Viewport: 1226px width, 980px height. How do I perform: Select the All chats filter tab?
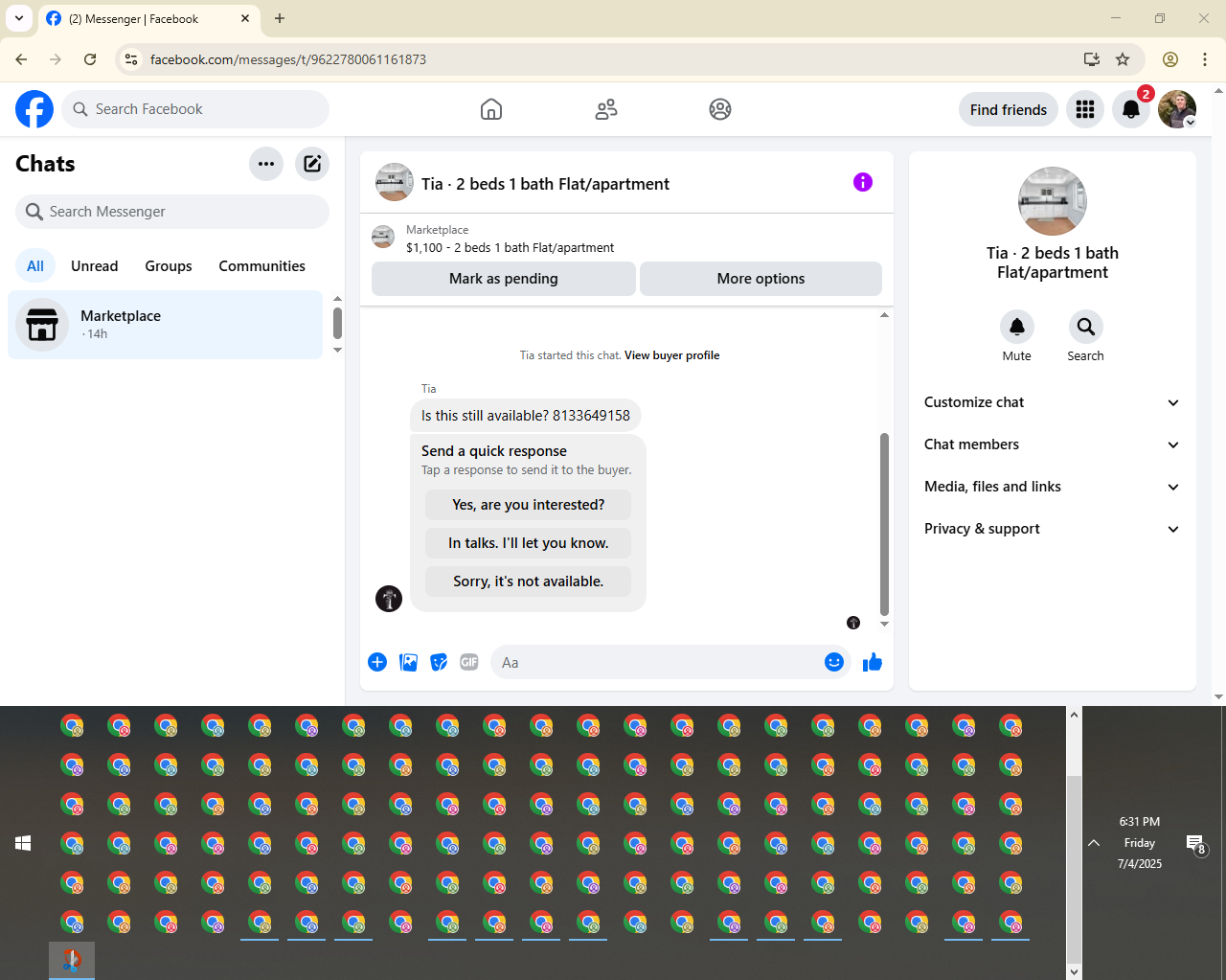coord(35,266)
